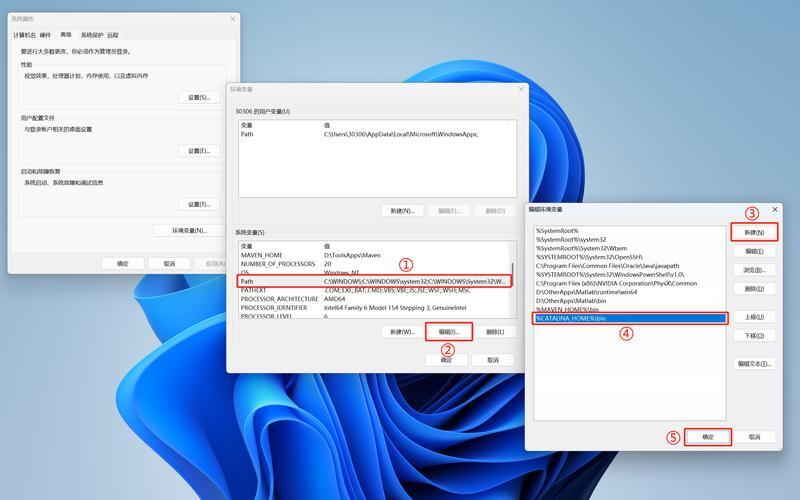This screenshot has width=800, height=500.
Task: Click 确定 in the System Properties window
Action: coord(123,264)
